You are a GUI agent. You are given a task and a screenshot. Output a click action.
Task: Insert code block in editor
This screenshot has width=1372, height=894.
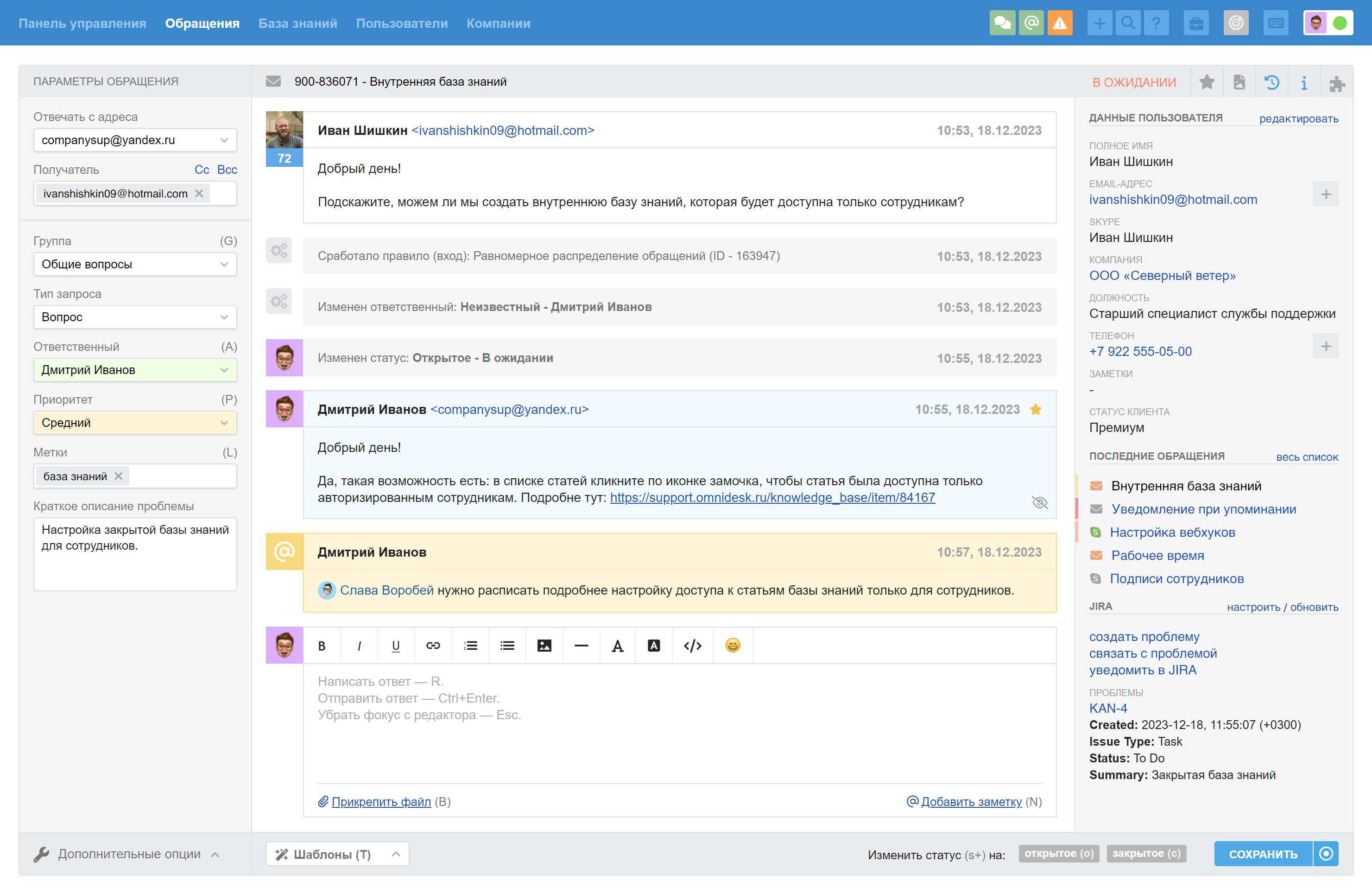(x=692, y=646)
